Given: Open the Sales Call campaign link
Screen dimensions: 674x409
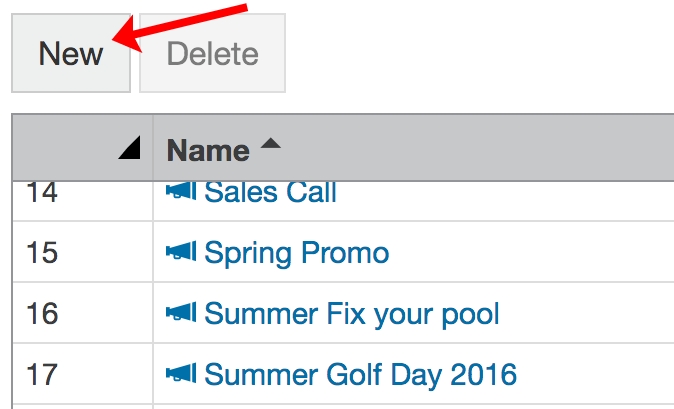Looking at the screenshot, I should [270, 192].
